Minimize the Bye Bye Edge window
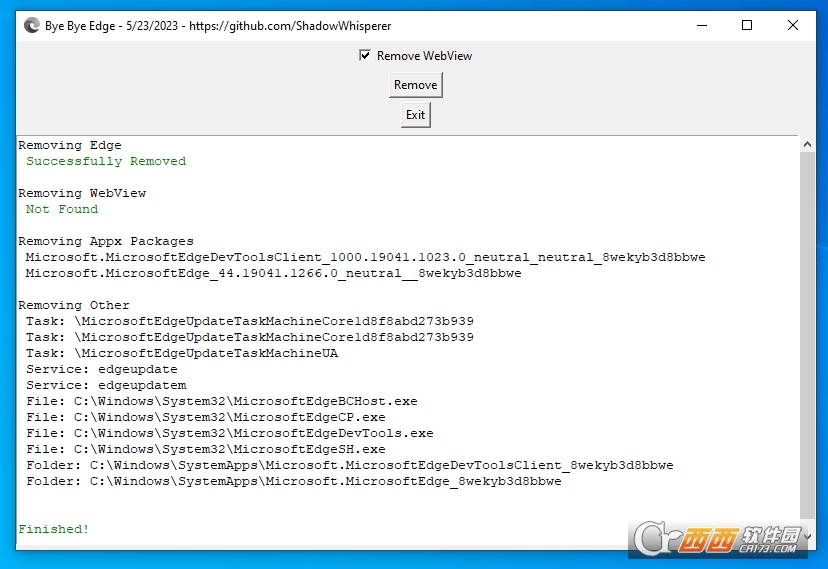The image size is (828, 569). (702, 25)
